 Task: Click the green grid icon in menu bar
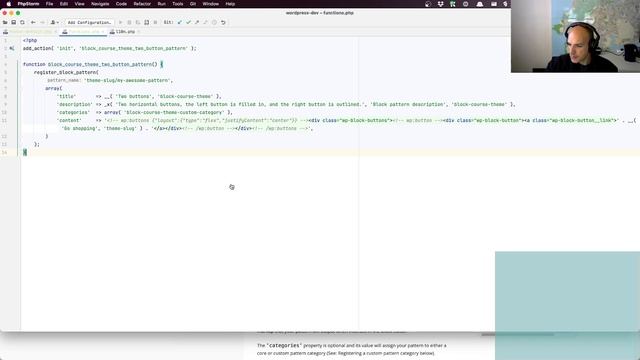pos(453,4)
